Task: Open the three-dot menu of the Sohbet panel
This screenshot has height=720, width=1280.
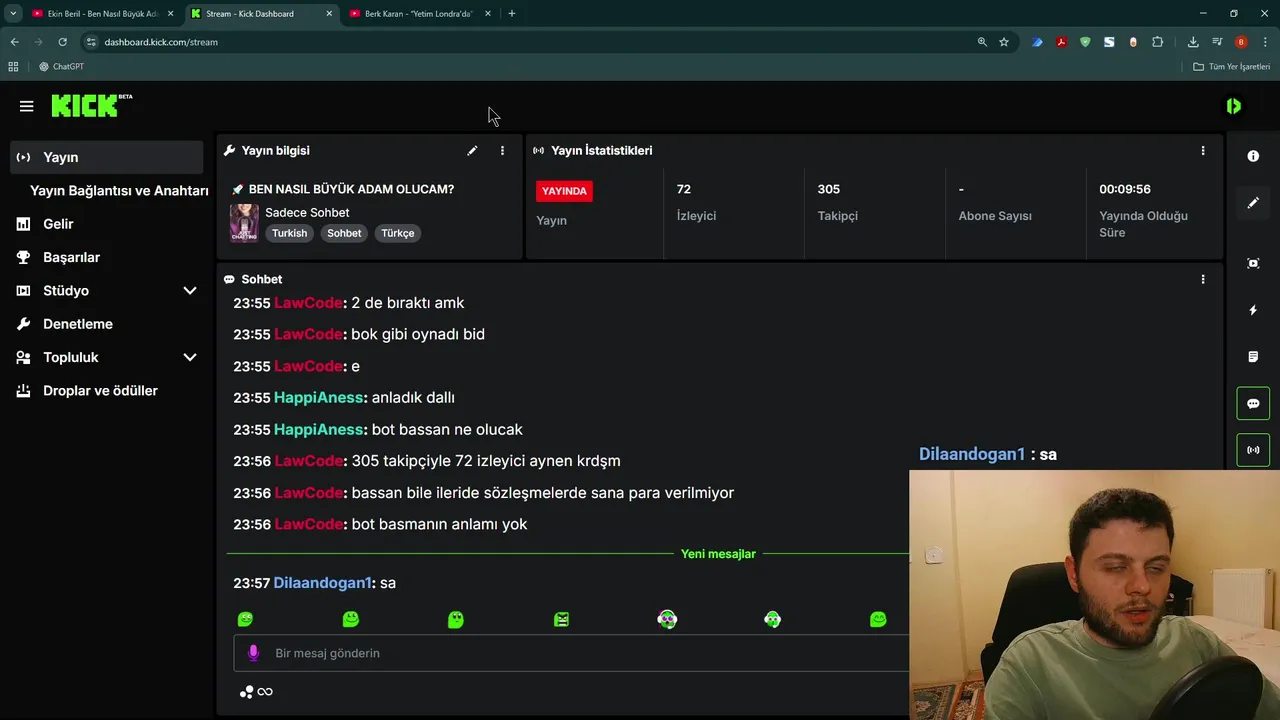Action: coord(1203,280)
